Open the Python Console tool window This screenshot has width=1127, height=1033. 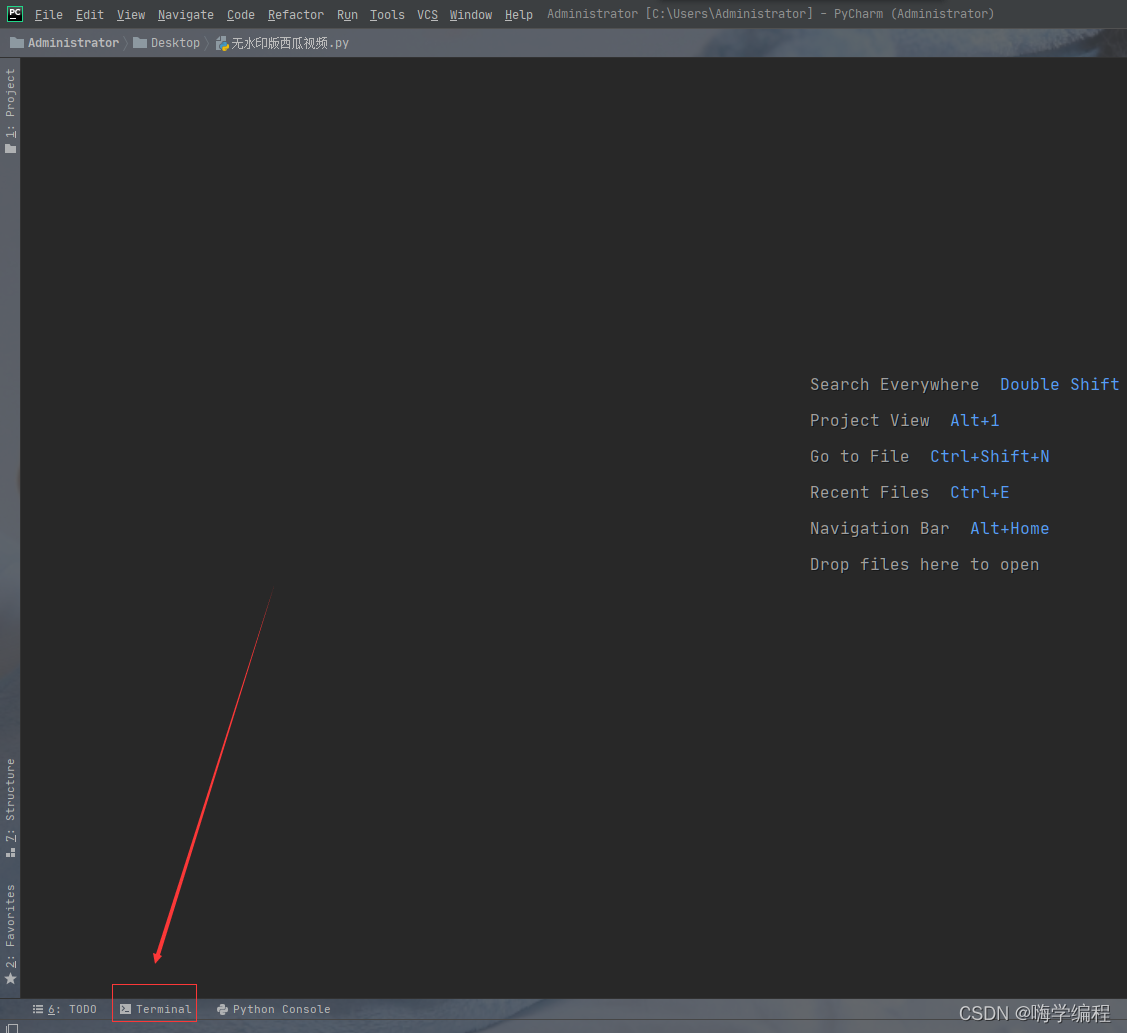(x=274, y=1009)
